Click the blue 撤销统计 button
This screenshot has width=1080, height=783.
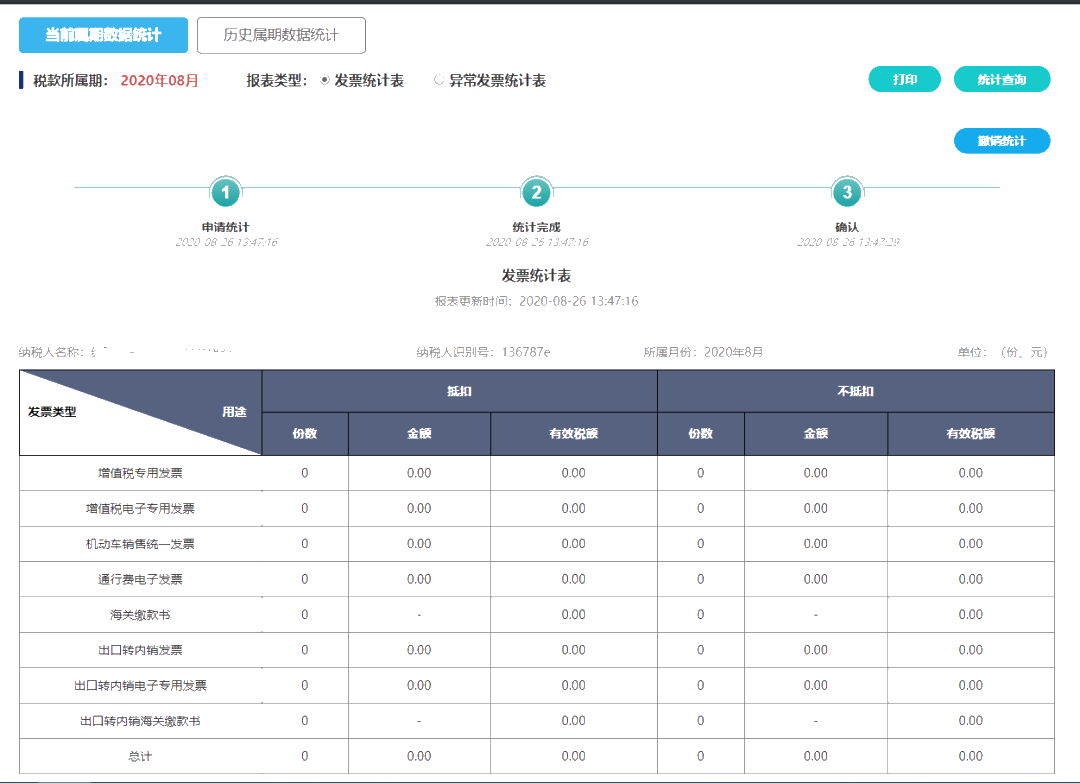pos(1002,140)
